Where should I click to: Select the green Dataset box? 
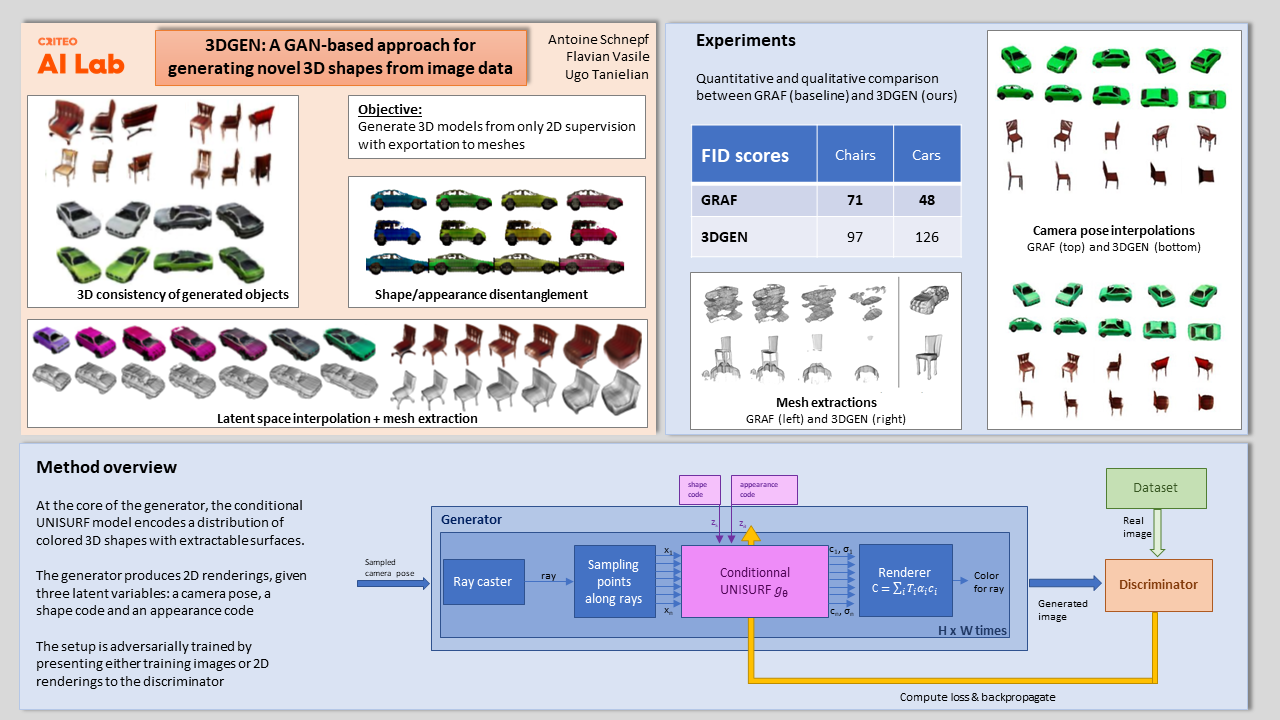[x=1156, y=488]
